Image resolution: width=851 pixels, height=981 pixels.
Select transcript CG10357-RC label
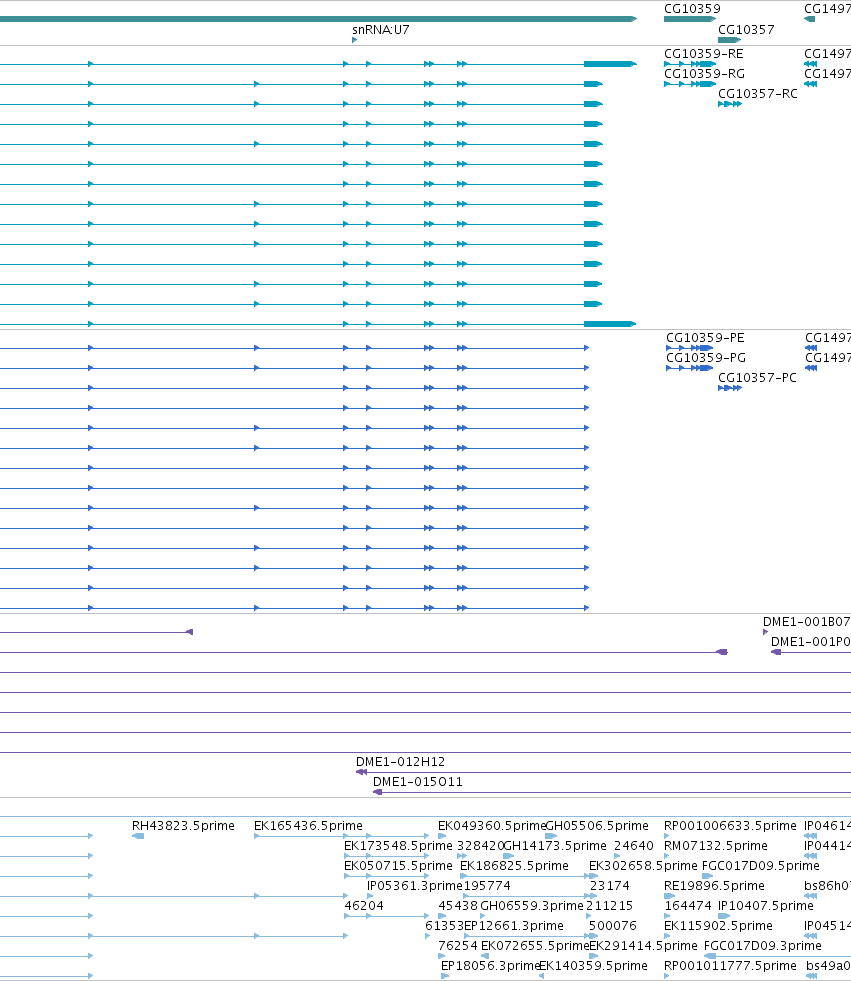point(758,94)
